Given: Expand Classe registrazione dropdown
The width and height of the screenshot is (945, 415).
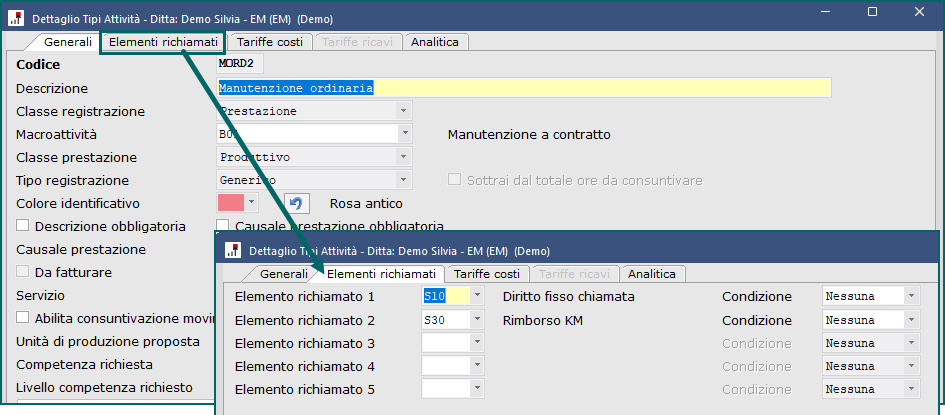Looking at the screenshot, I should [x=404, y=111].
